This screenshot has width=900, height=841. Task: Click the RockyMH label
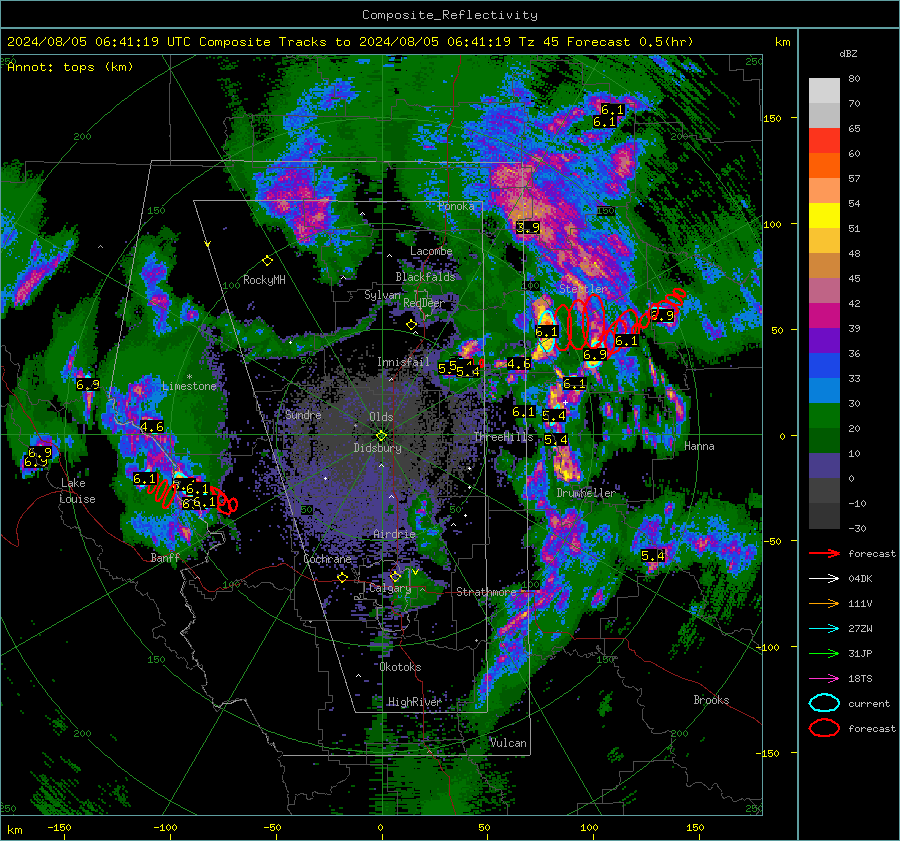(x=264, y=280)
